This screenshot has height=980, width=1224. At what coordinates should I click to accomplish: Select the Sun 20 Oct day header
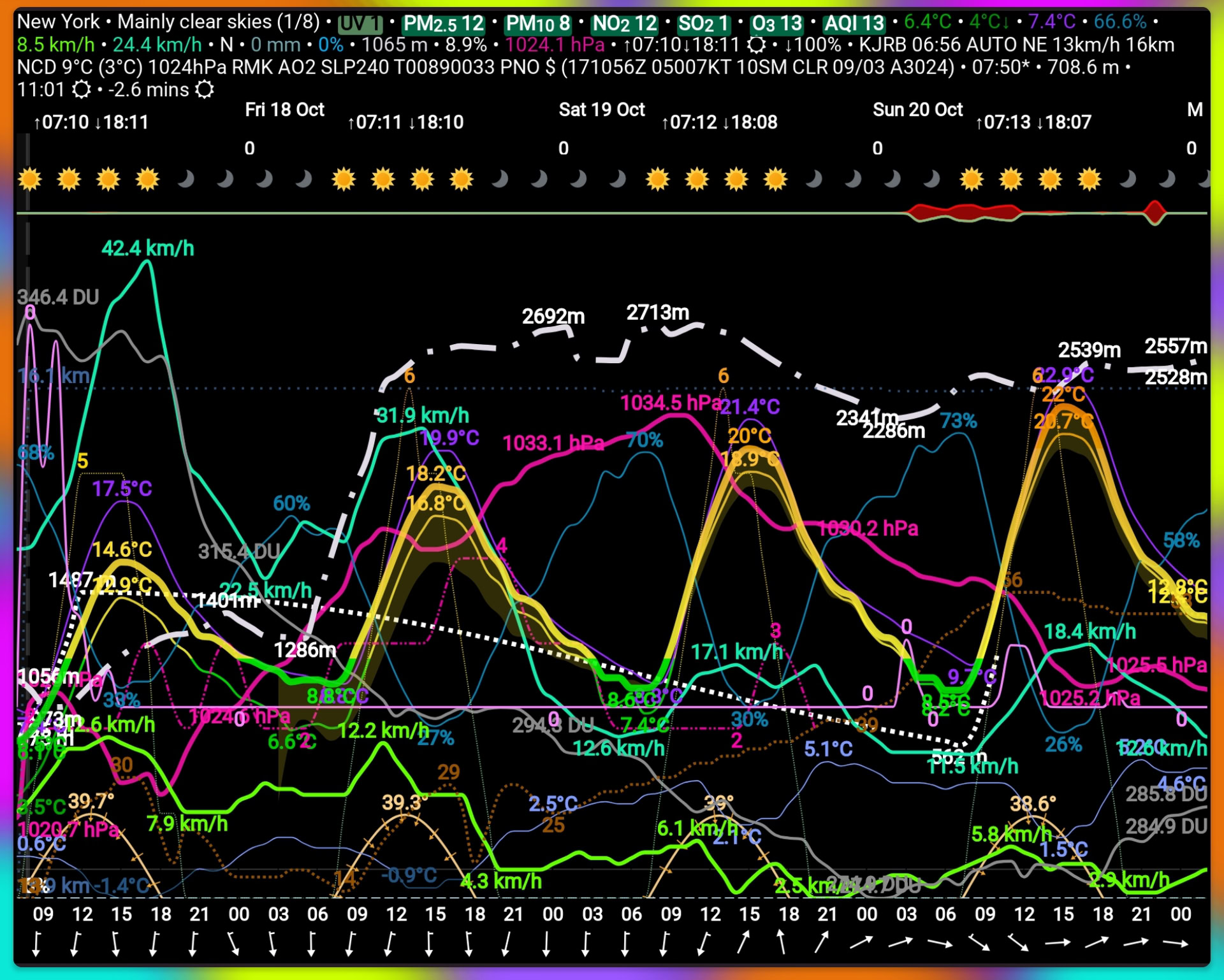click(x=917, y=110)
